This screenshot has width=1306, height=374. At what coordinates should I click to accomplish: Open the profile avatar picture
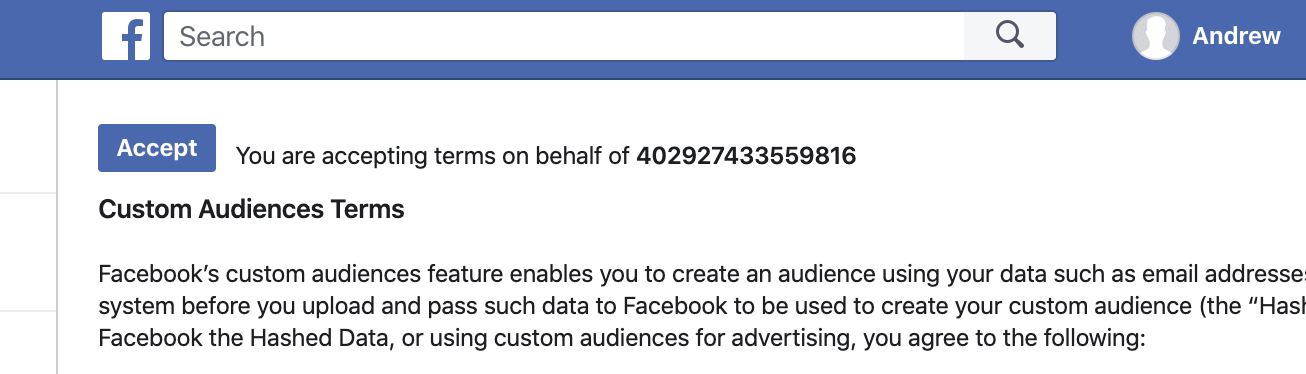point(1155,36)
